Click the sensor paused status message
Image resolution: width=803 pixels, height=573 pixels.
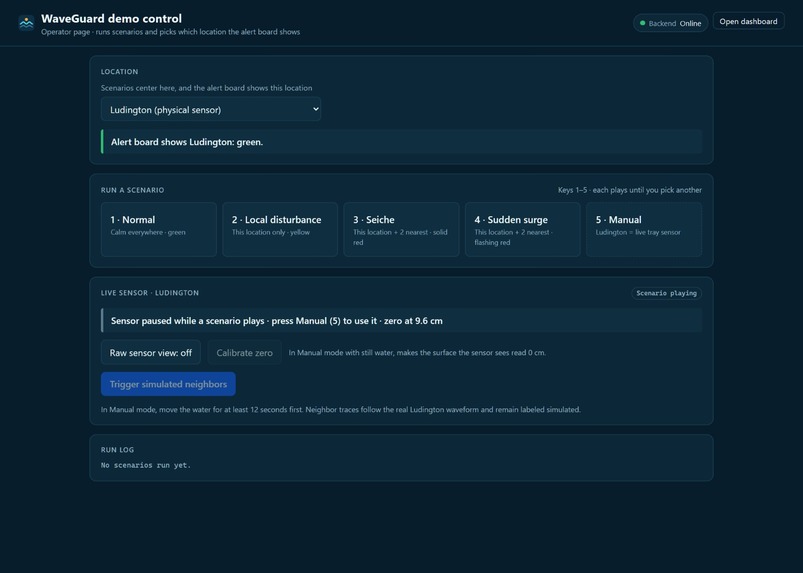(402, 321)
